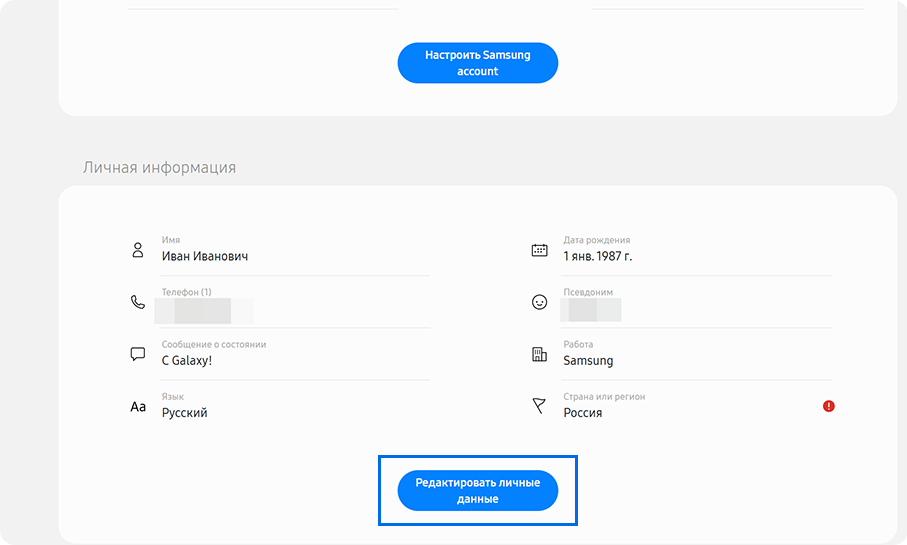
Task: Click the blurred nickname value
Action: [x=591, y=310]
